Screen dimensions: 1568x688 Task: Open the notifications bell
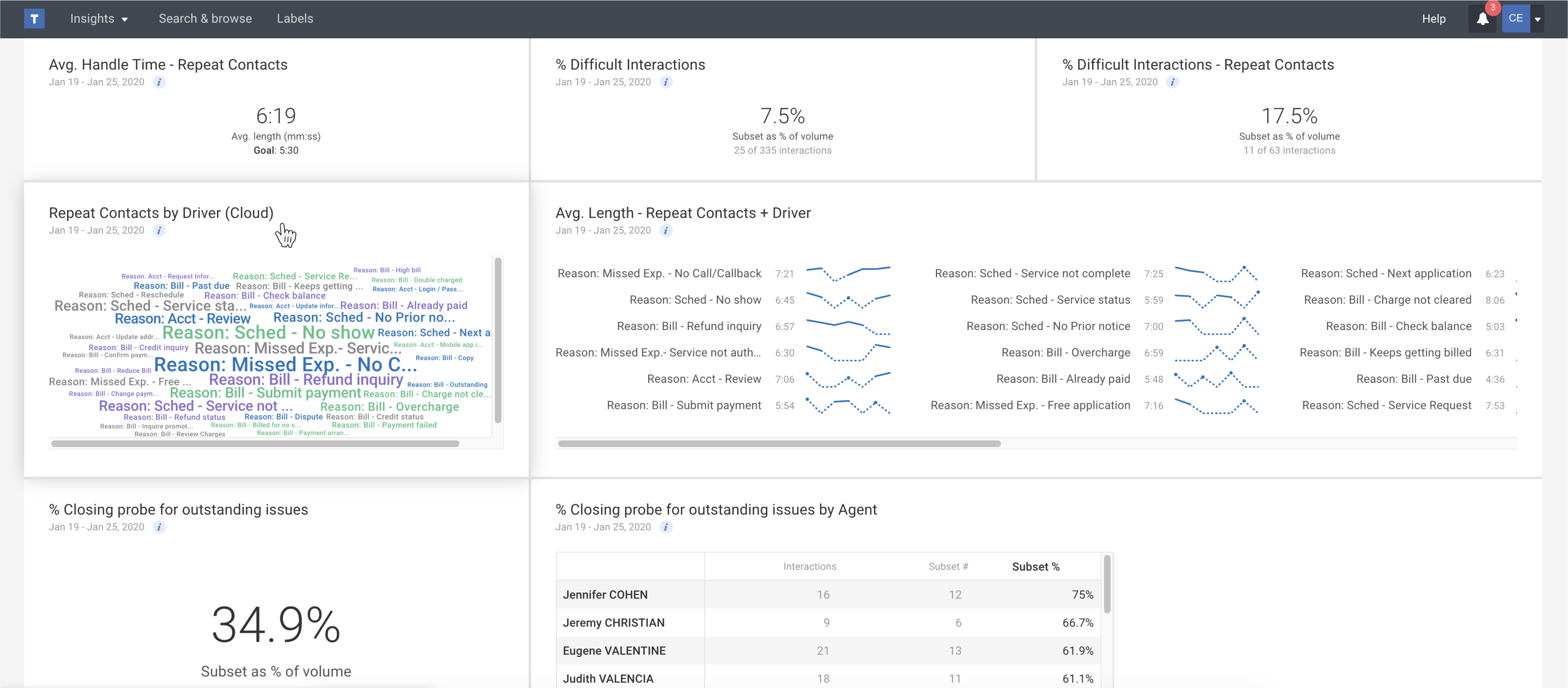tap(1482, 19)
